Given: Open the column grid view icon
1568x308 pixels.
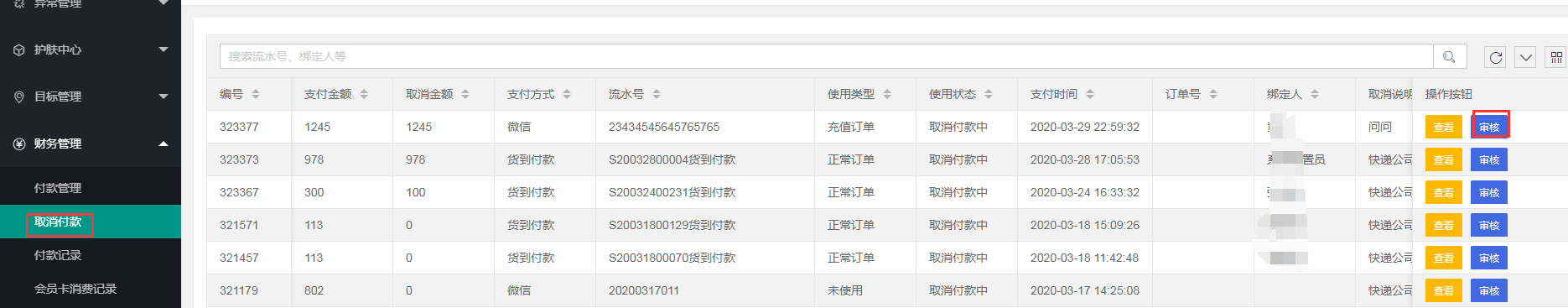Looking at the screenshot, I should pos(1556,57).
